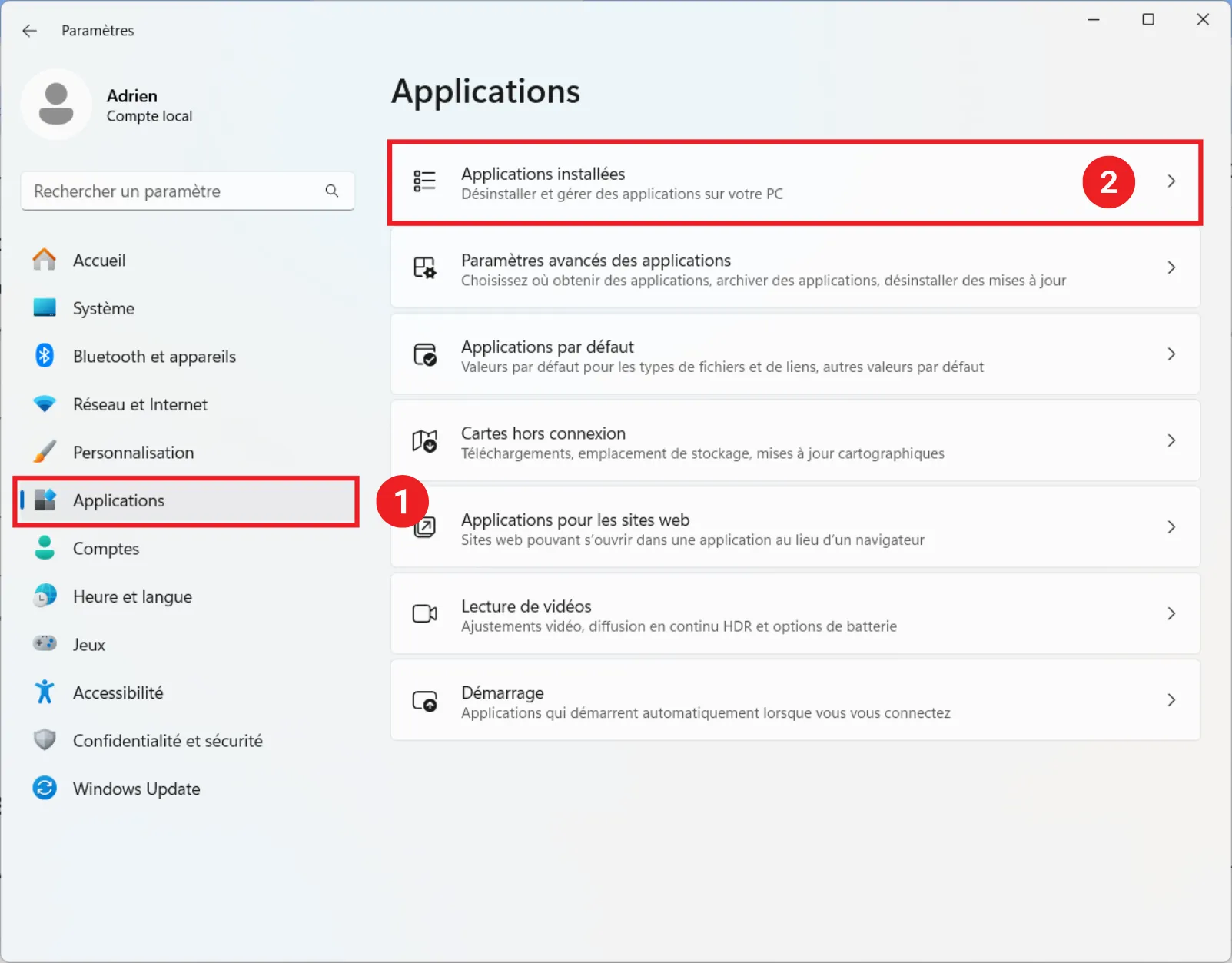Click 'Valeurs par défaut pour les types' description

click(722, 367)
